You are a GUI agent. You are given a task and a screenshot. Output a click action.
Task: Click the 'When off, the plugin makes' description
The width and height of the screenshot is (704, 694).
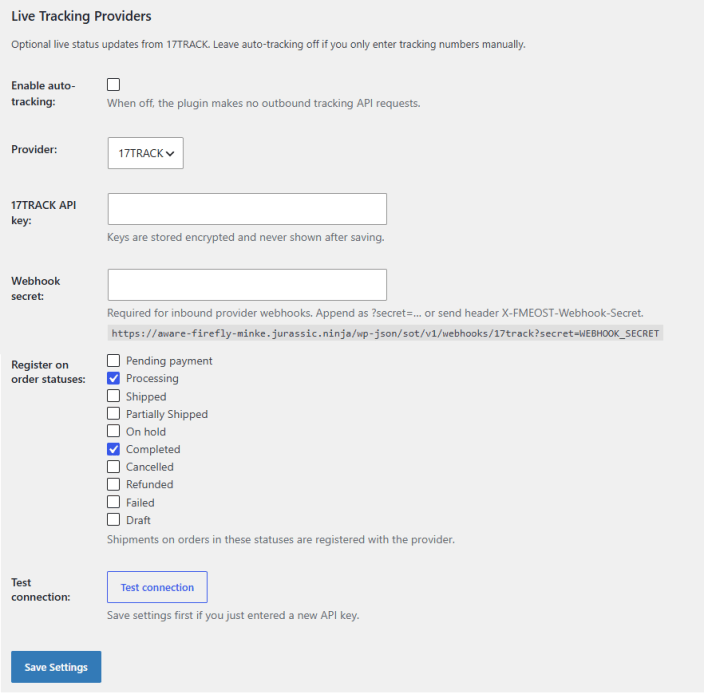click(264, 103)
